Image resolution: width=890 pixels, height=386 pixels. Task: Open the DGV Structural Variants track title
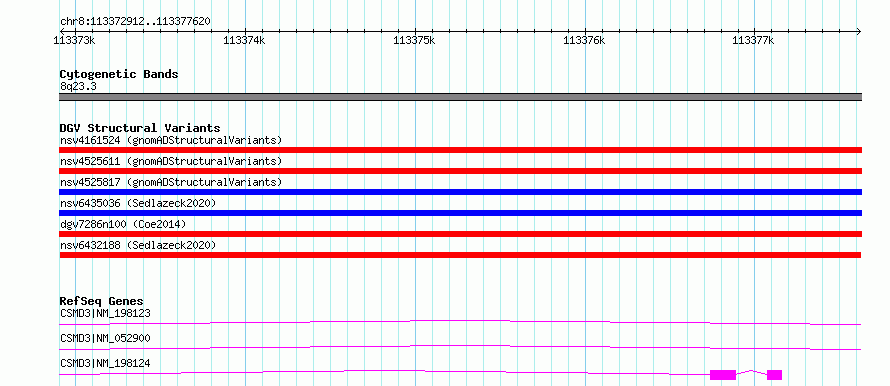[x=140, y=128]
